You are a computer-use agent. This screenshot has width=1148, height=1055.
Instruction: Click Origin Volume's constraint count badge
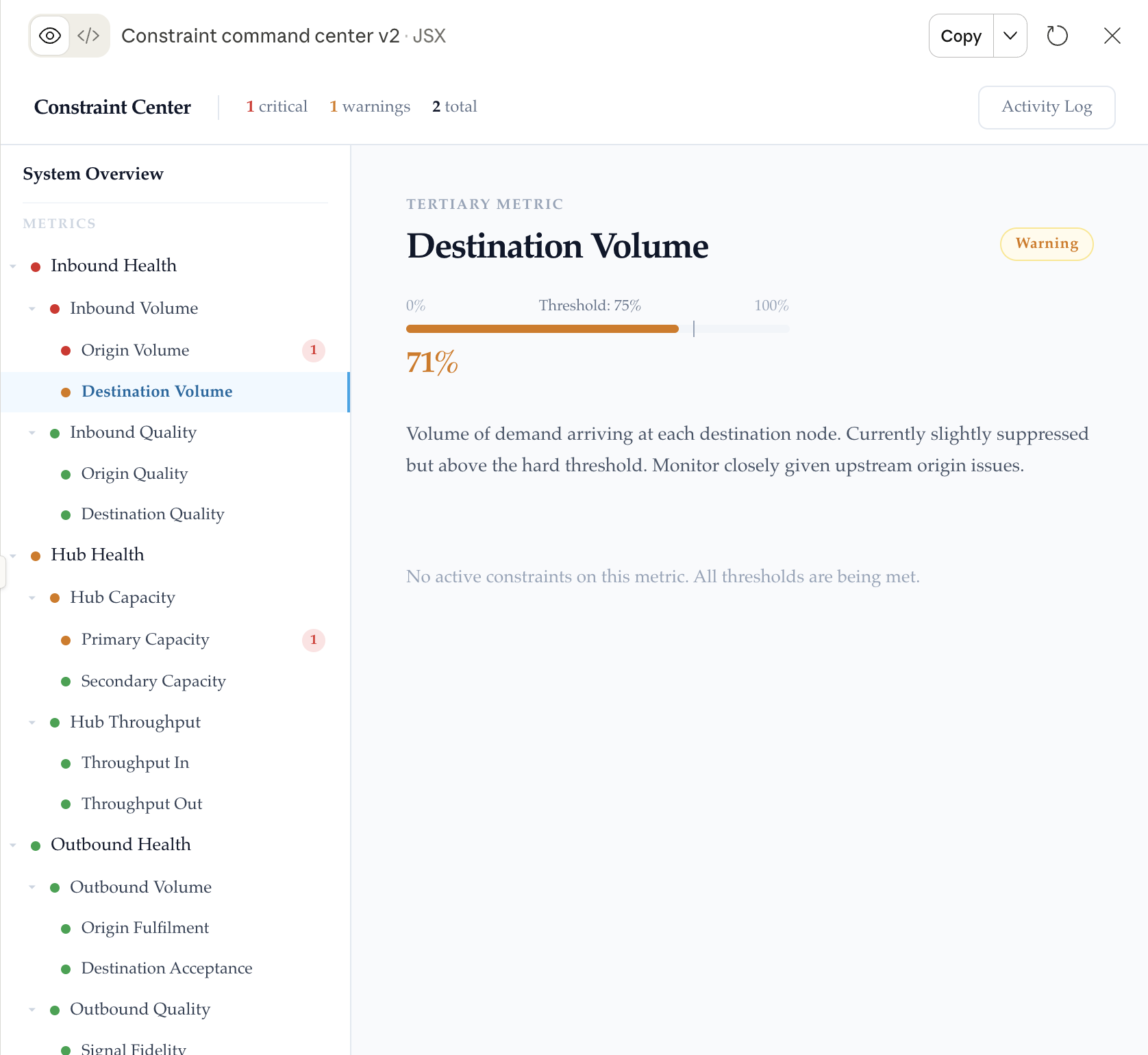click(x=314, y=350)
